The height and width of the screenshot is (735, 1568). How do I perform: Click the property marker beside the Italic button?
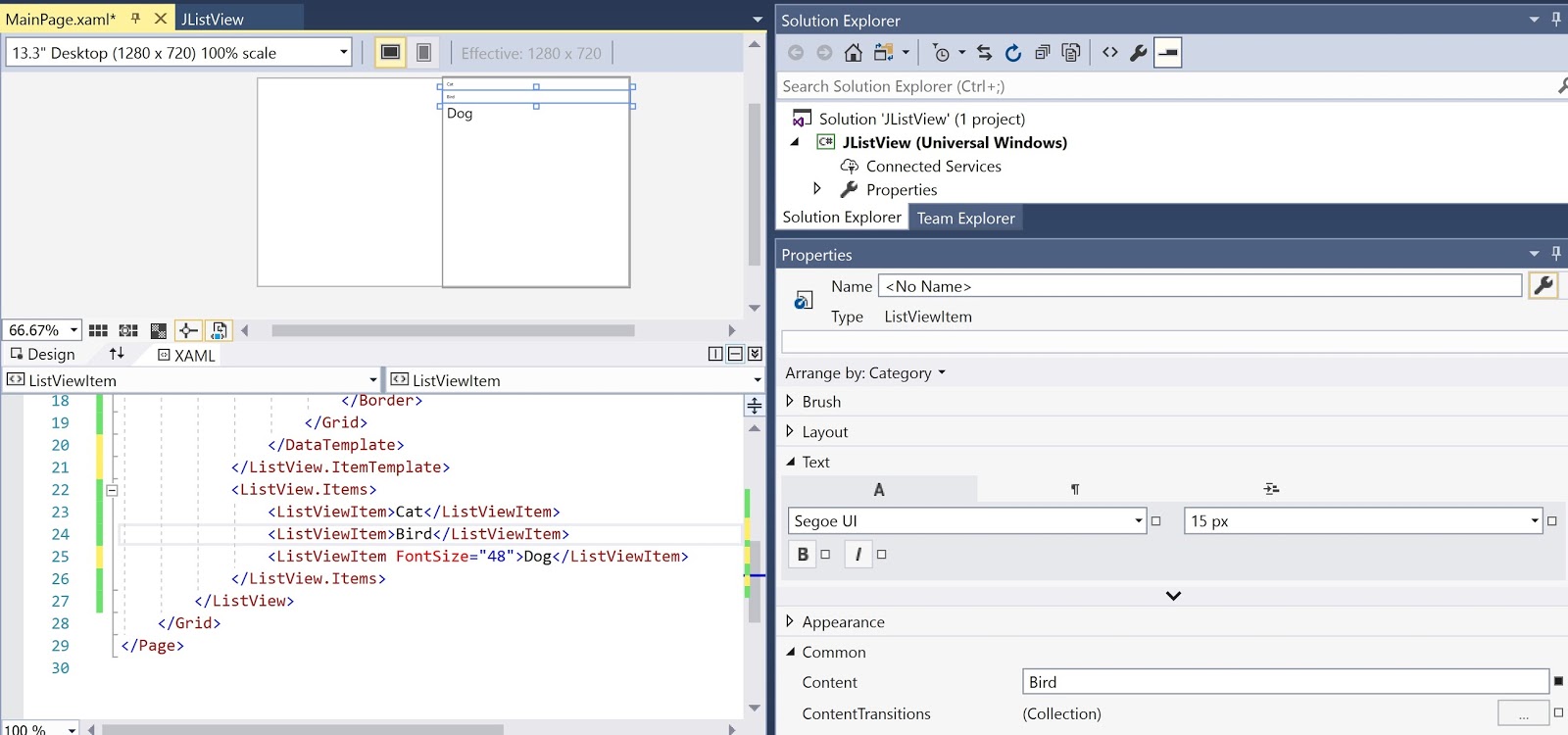[x=881, y=555]
